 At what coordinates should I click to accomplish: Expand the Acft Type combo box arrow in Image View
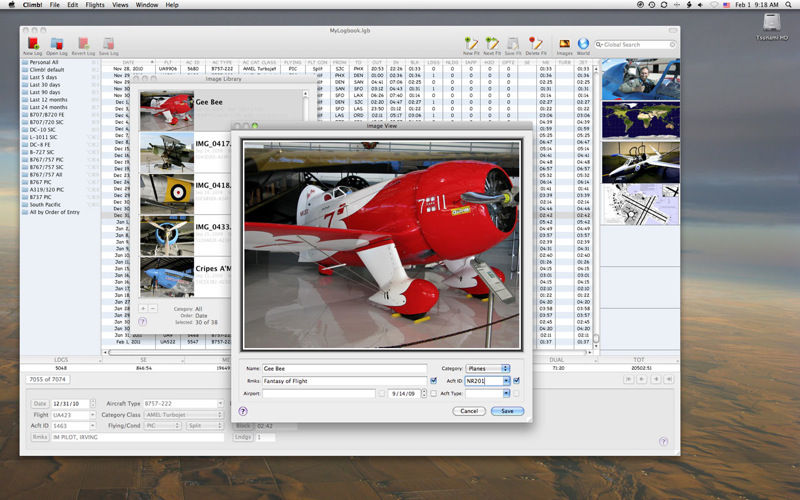(506, 393)
